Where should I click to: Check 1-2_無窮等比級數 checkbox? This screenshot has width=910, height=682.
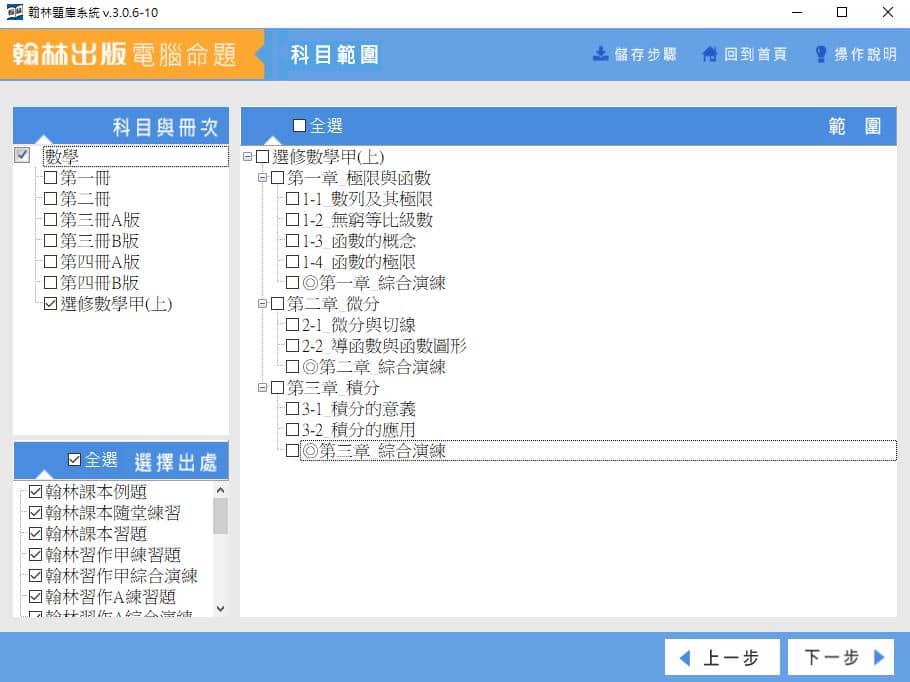click(x=292, y=219)
